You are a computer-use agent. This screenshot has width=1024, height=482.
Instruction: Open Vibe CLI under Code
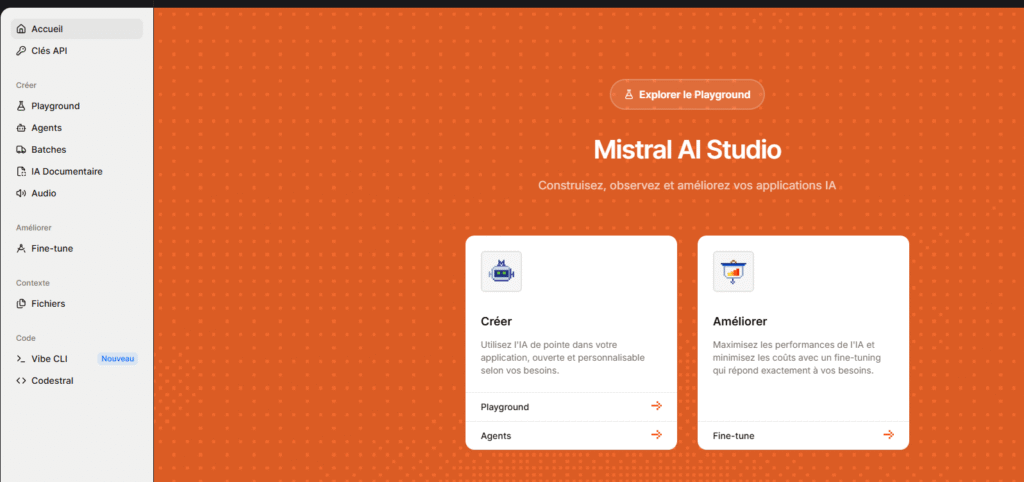(77, 359)
